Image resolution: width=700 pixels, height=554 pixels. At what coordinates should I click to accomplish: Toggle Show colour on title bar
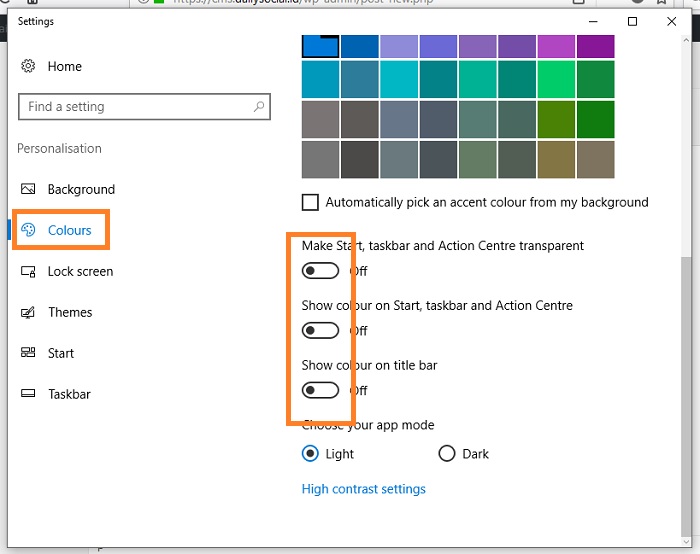(x=320, y=390)
